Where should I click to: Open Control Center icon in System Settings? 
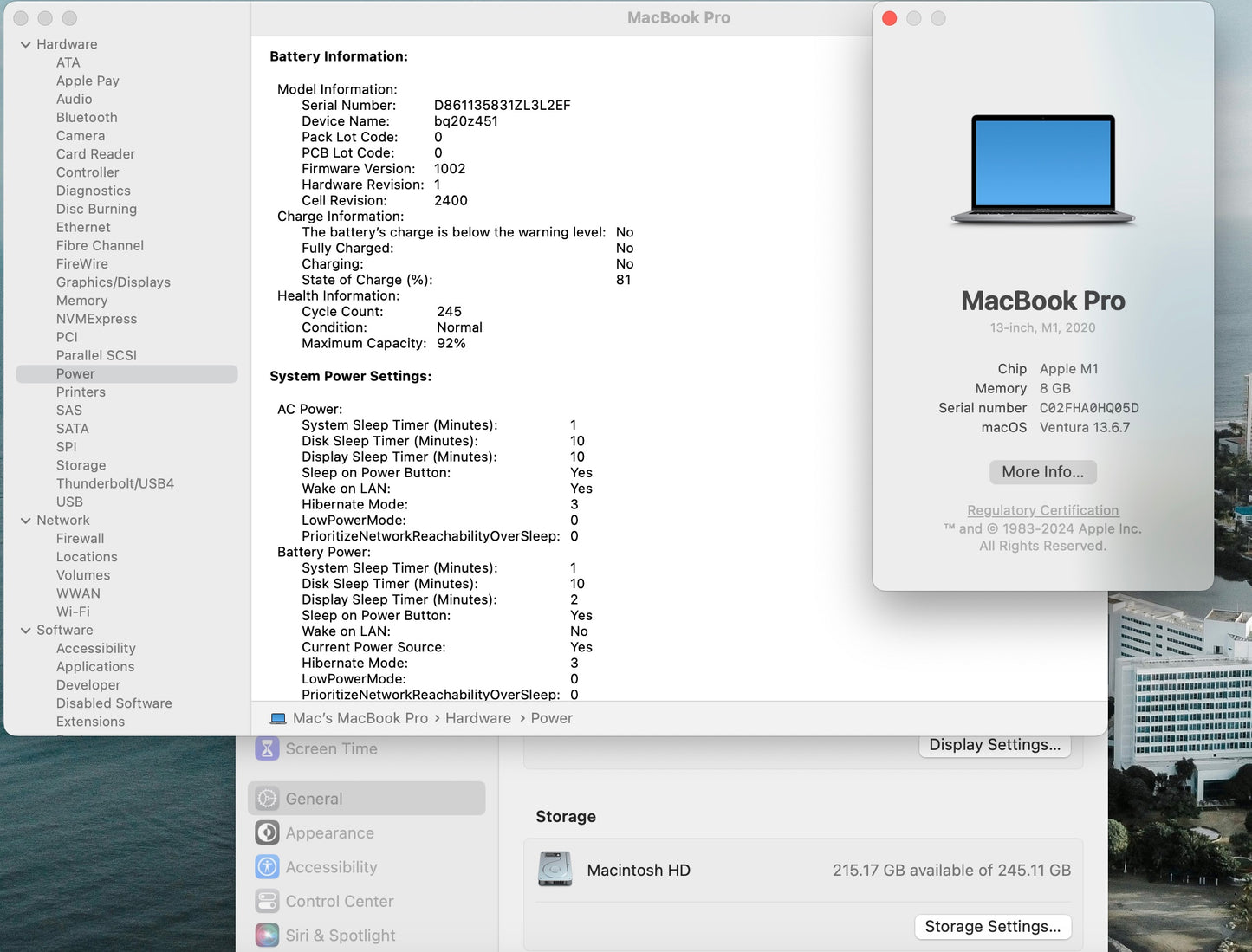(267, 902)
